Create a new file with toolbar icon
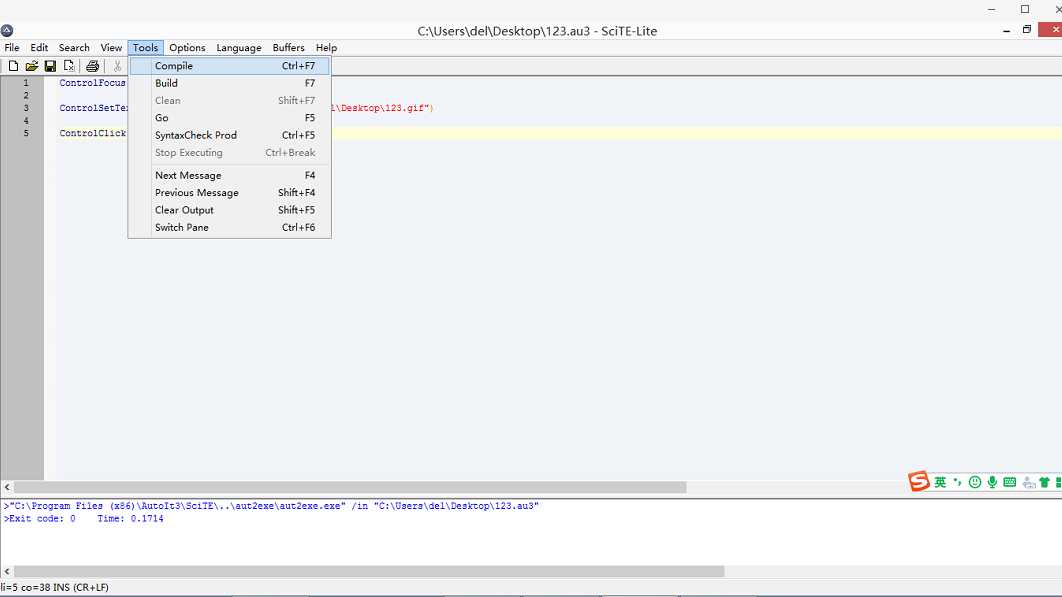 pos(13,66)
